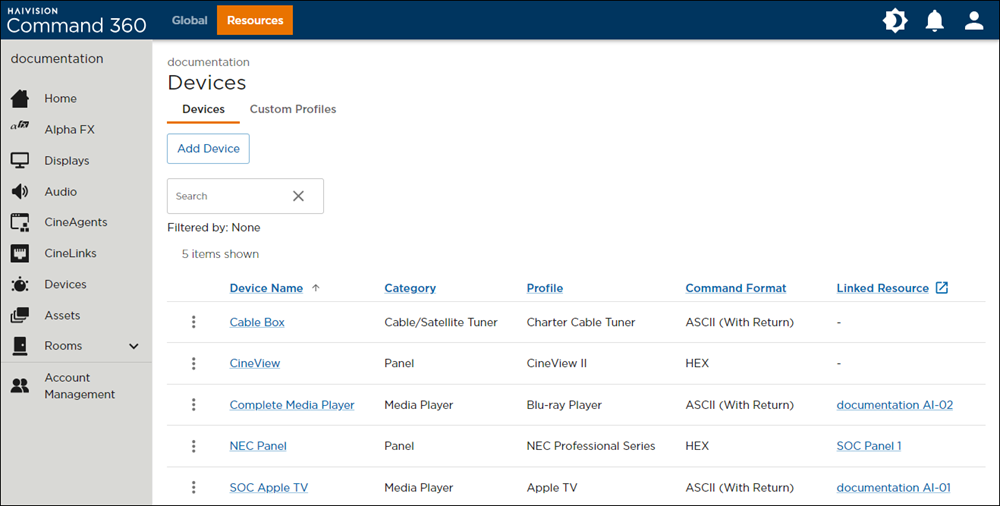
Task: Select the Audio speaker icon
Action: click(20, 192)
